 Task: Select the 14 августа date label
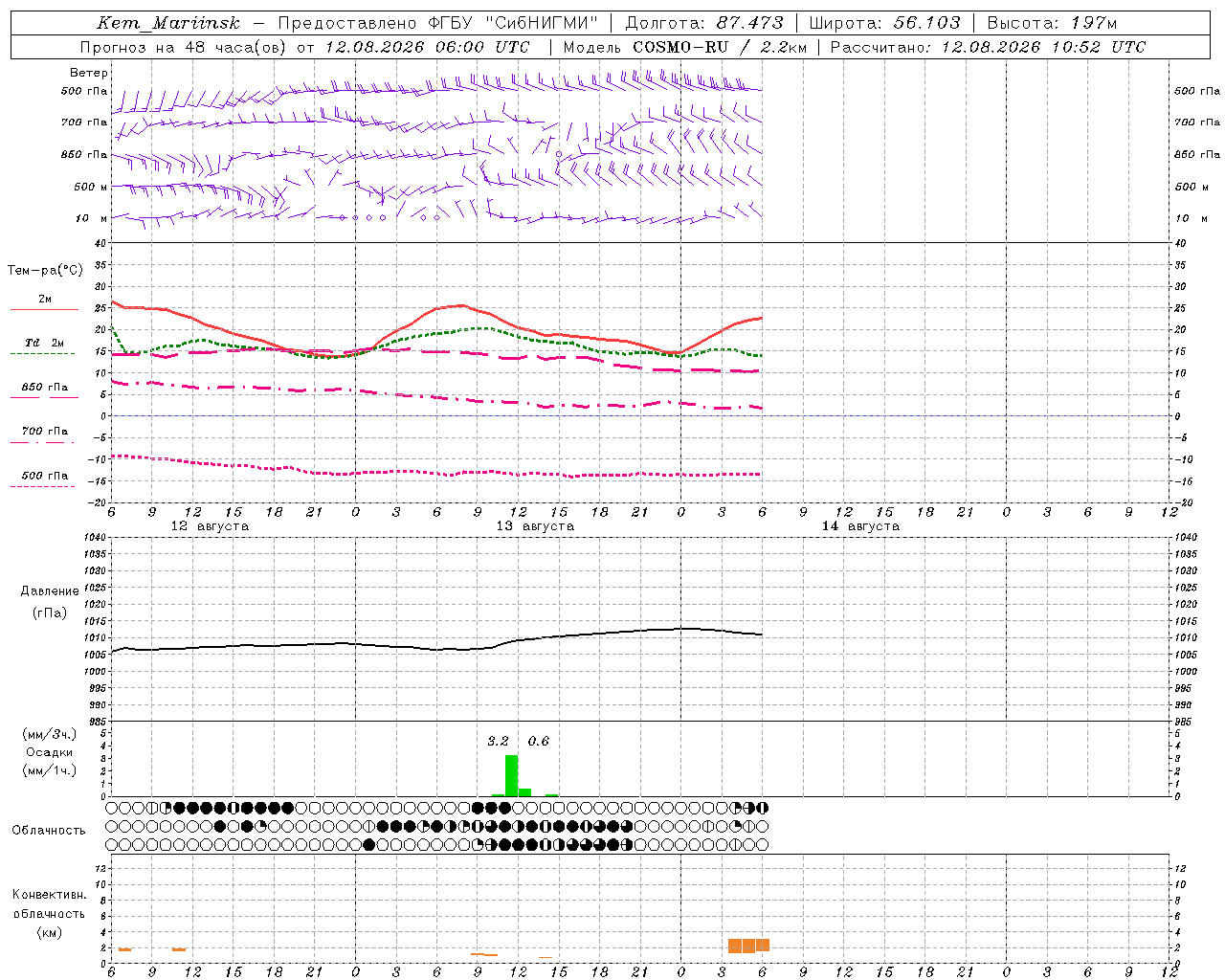pyautogui.click(x=860, y=526)
